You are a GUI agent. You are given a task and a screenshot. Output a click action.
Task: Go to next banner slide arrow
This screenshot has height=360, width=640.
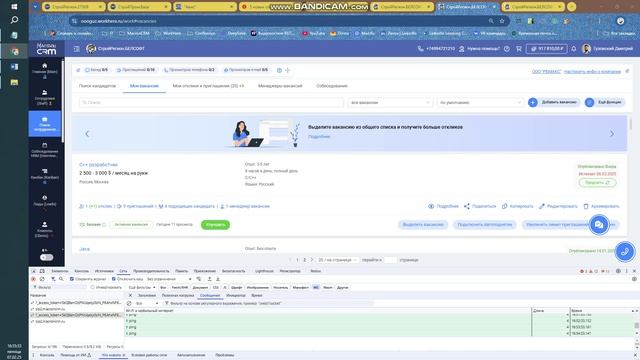(612, 134)
